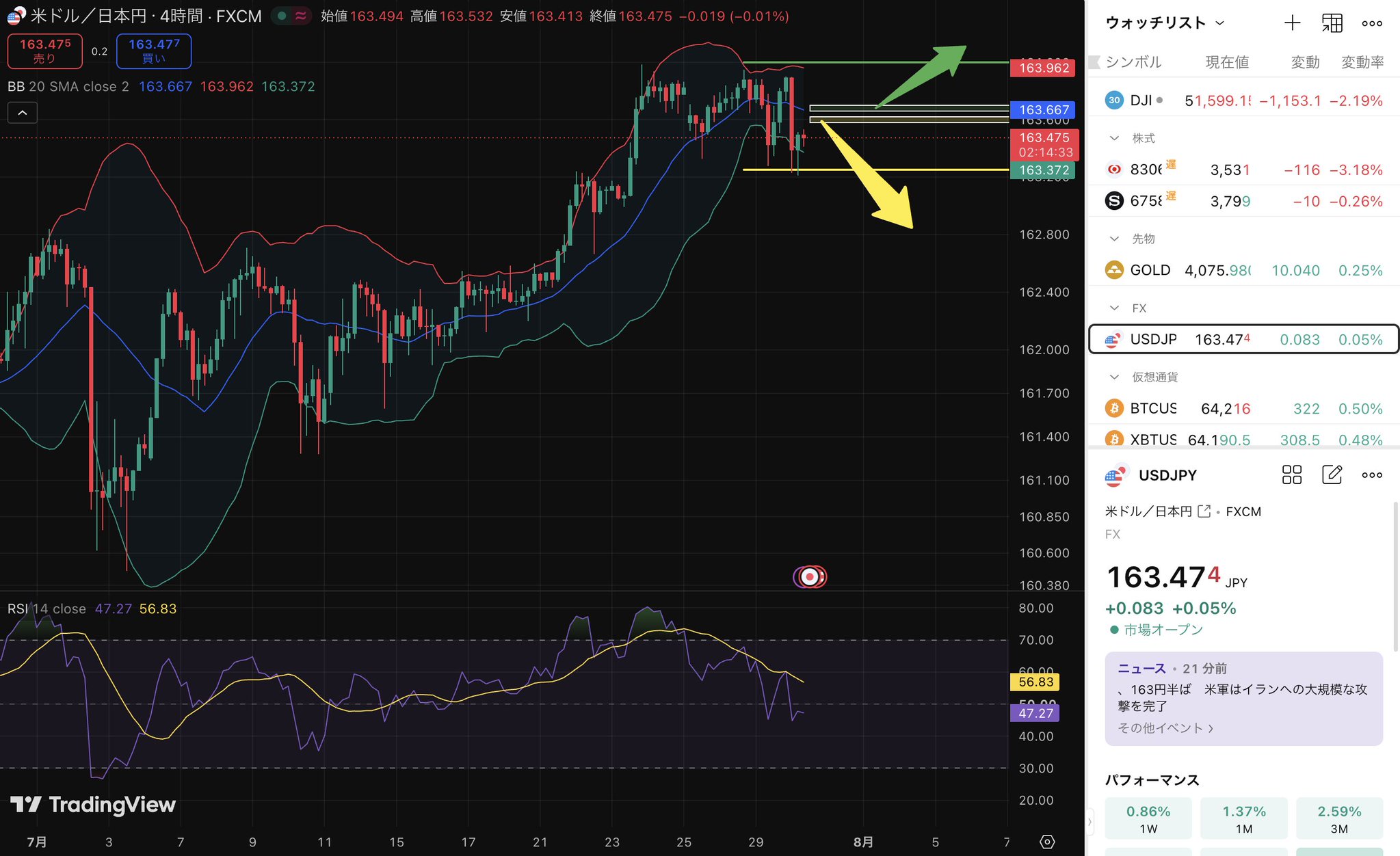Image resolution: width=1400 pixels, height=856 pixels.
Task: Select the DJI row in the watchlist
Action: coord(1243,101)
